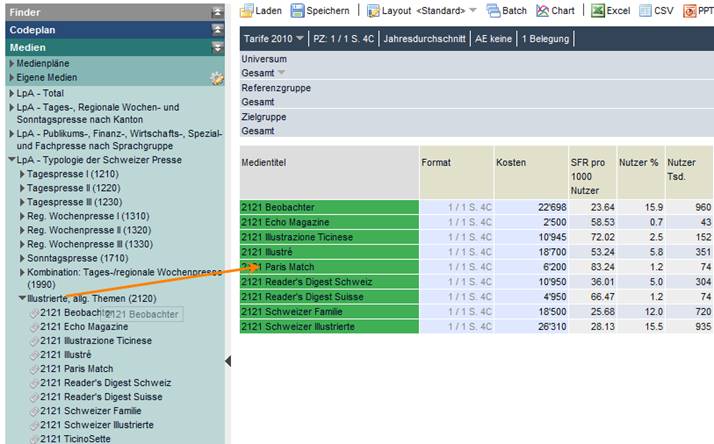Click icon of 2121 Paris Match tree entry
This screenshot has height=444, width=714.
[34, 370]
